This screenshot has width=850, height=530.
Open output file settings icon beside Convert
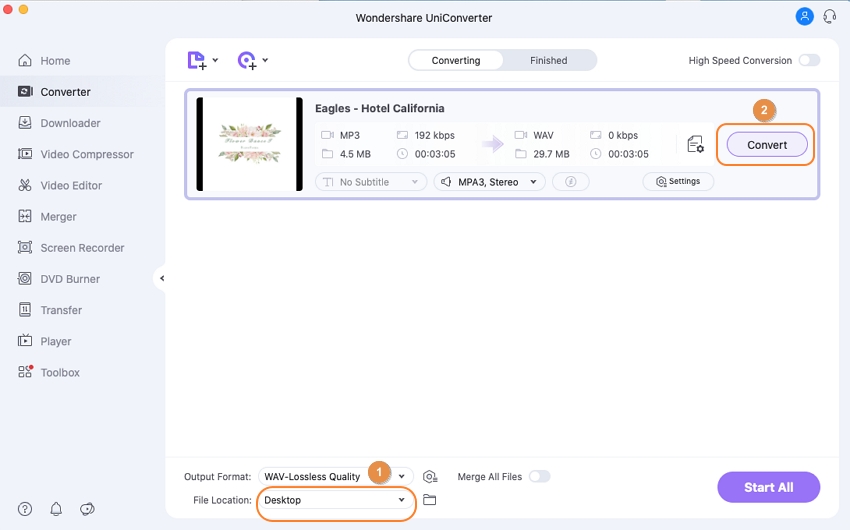click(x=695, y=145)
